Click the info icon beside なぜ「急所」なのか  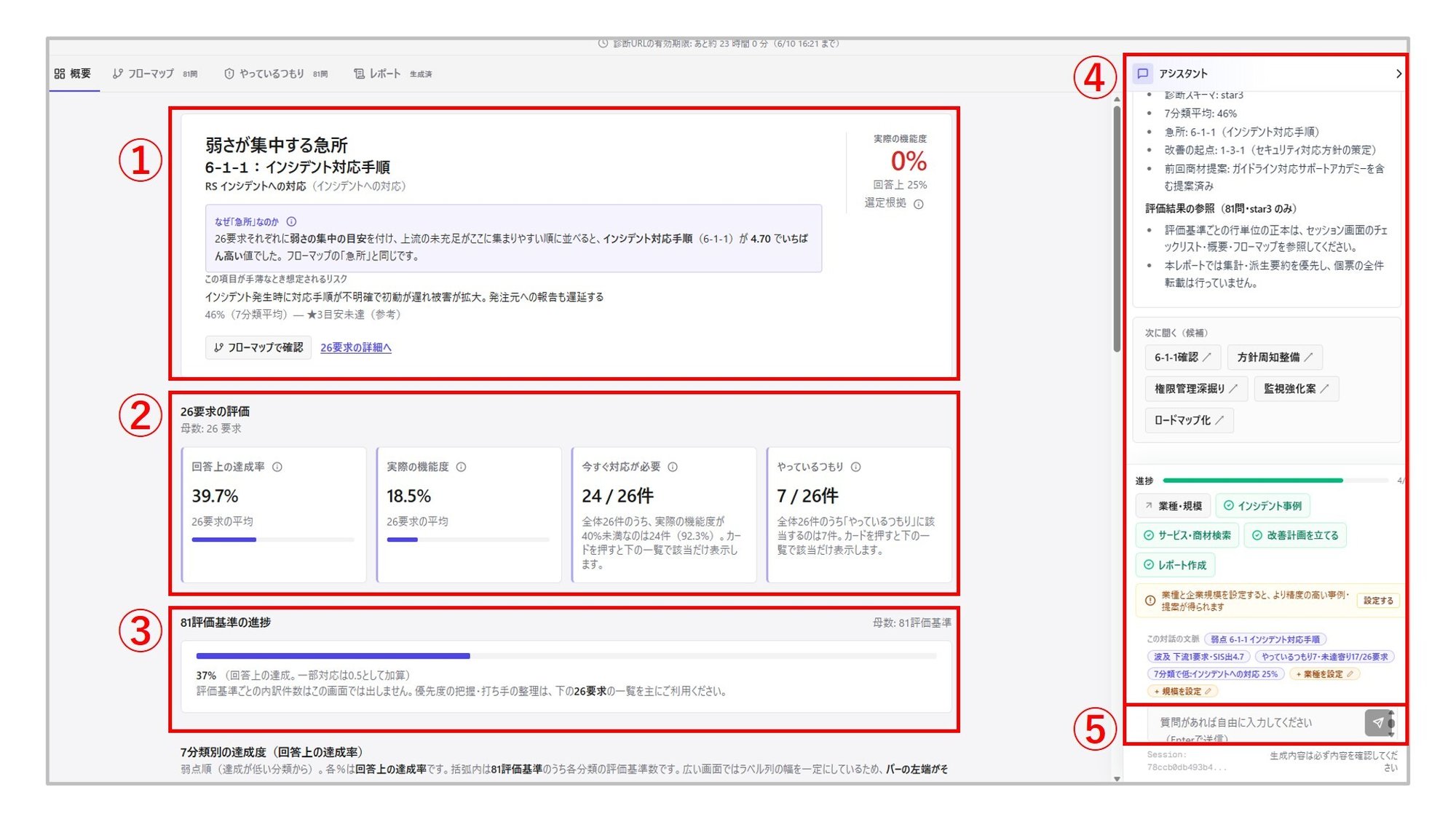(291, 221)
